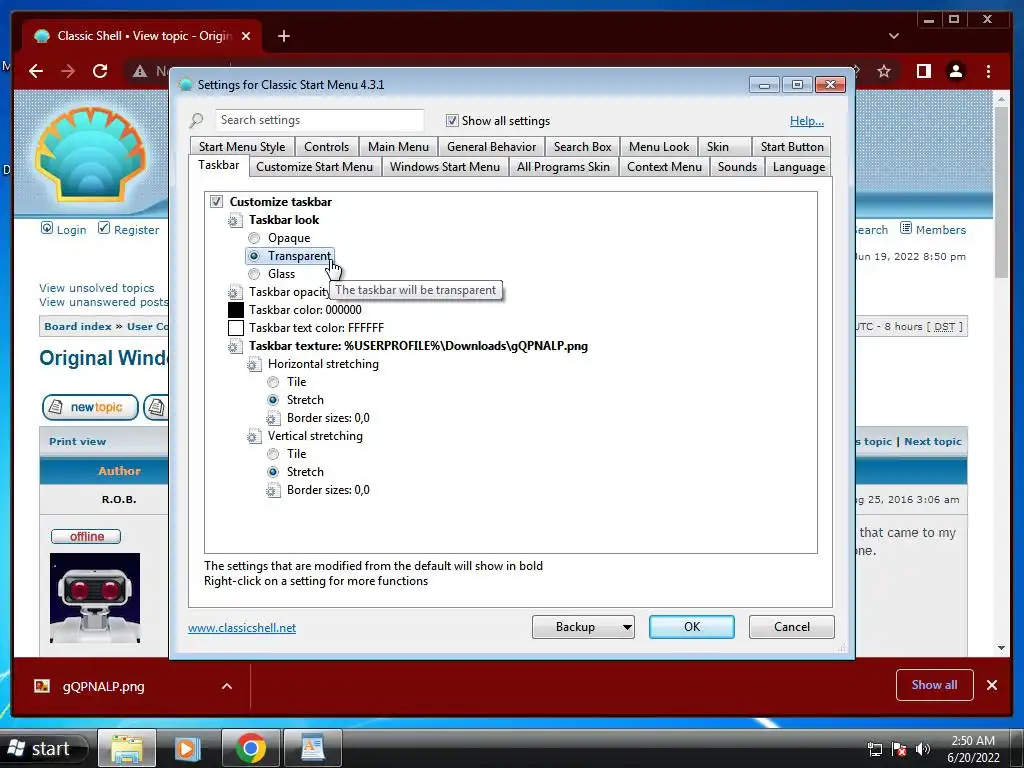Open the WordPad taskbar item
The width and height of the screenshot is (1024, 768).
point(313,748)
